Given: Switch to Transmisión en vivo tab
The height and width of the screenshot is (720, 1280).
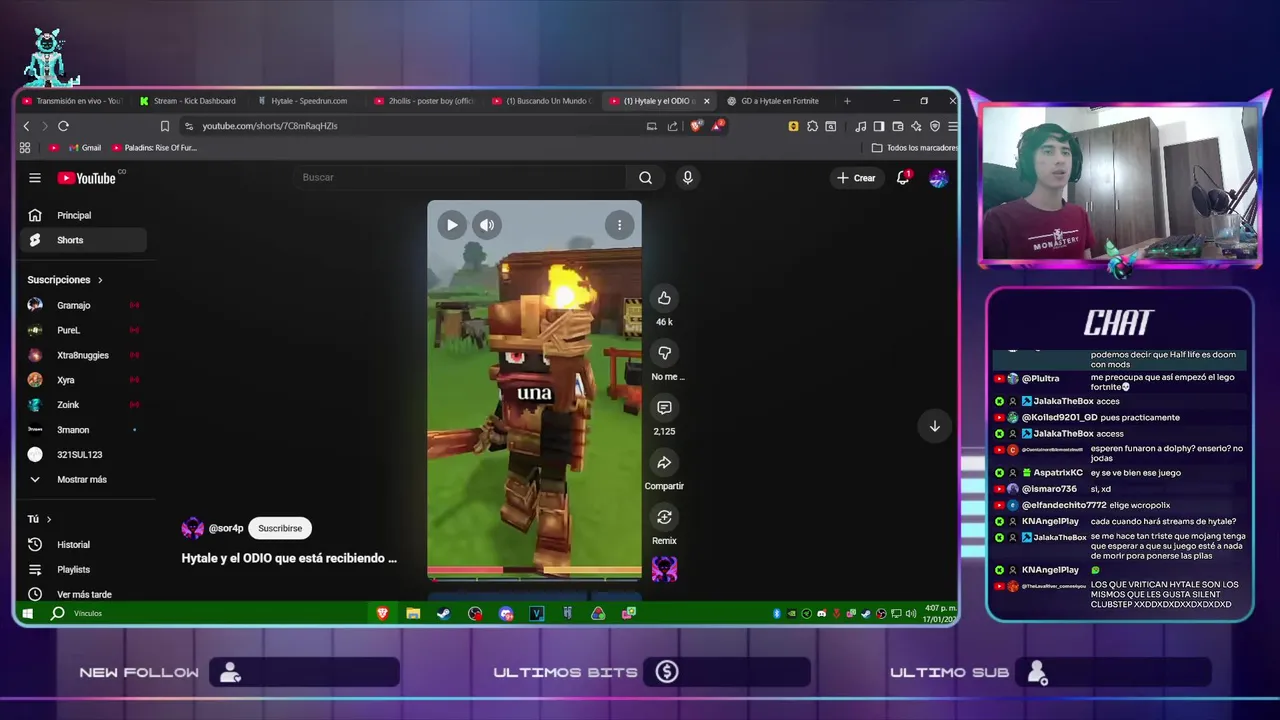Looking at the screenshot, I should 71,101.
